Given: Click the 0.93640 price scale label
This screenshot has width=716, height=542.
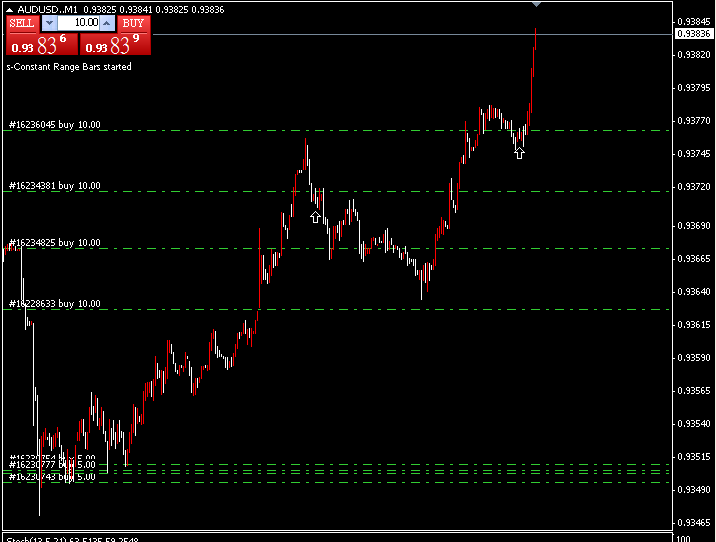Looking at the screenshot, I should click(x=694, y=291).
